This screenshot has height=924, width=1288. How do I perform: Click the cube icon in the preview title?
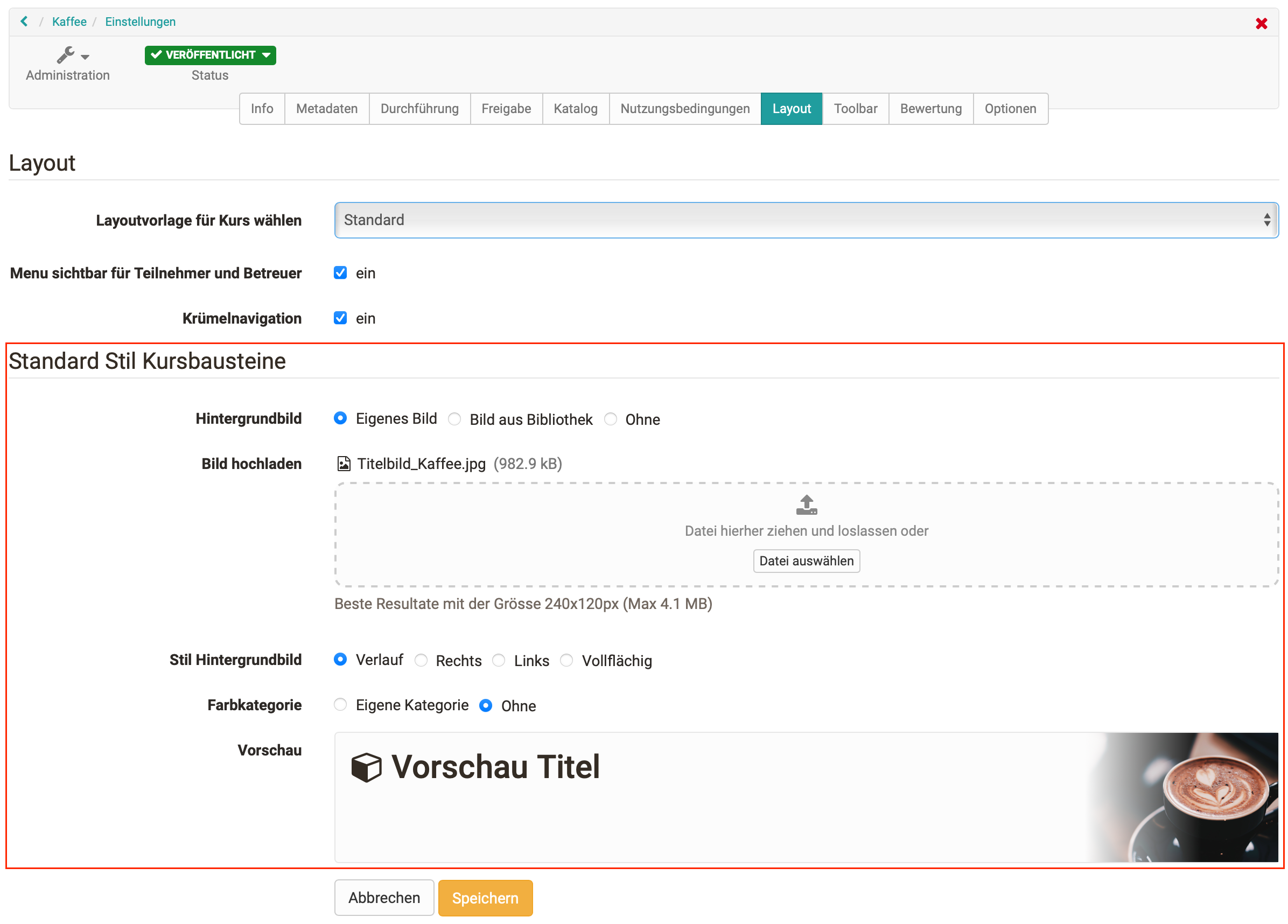click(366, 767)
